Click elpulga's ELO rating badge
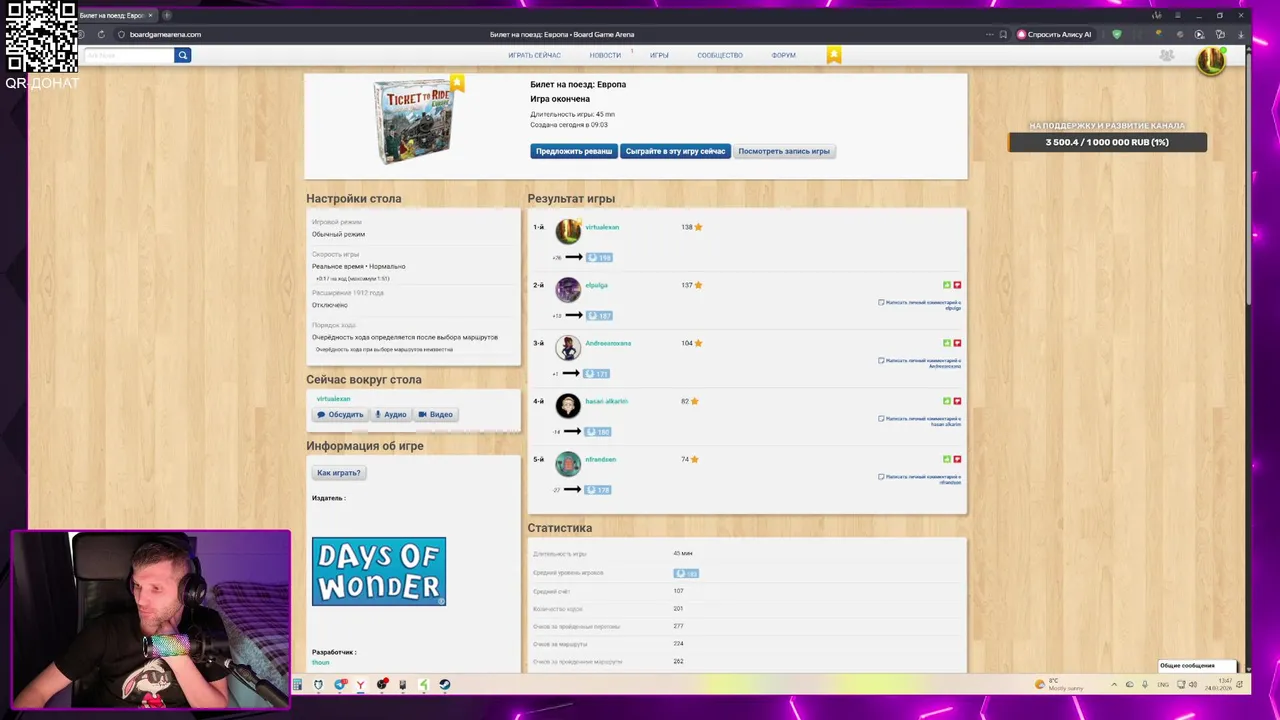This screenshot has height=720, width=1280. 599,315
